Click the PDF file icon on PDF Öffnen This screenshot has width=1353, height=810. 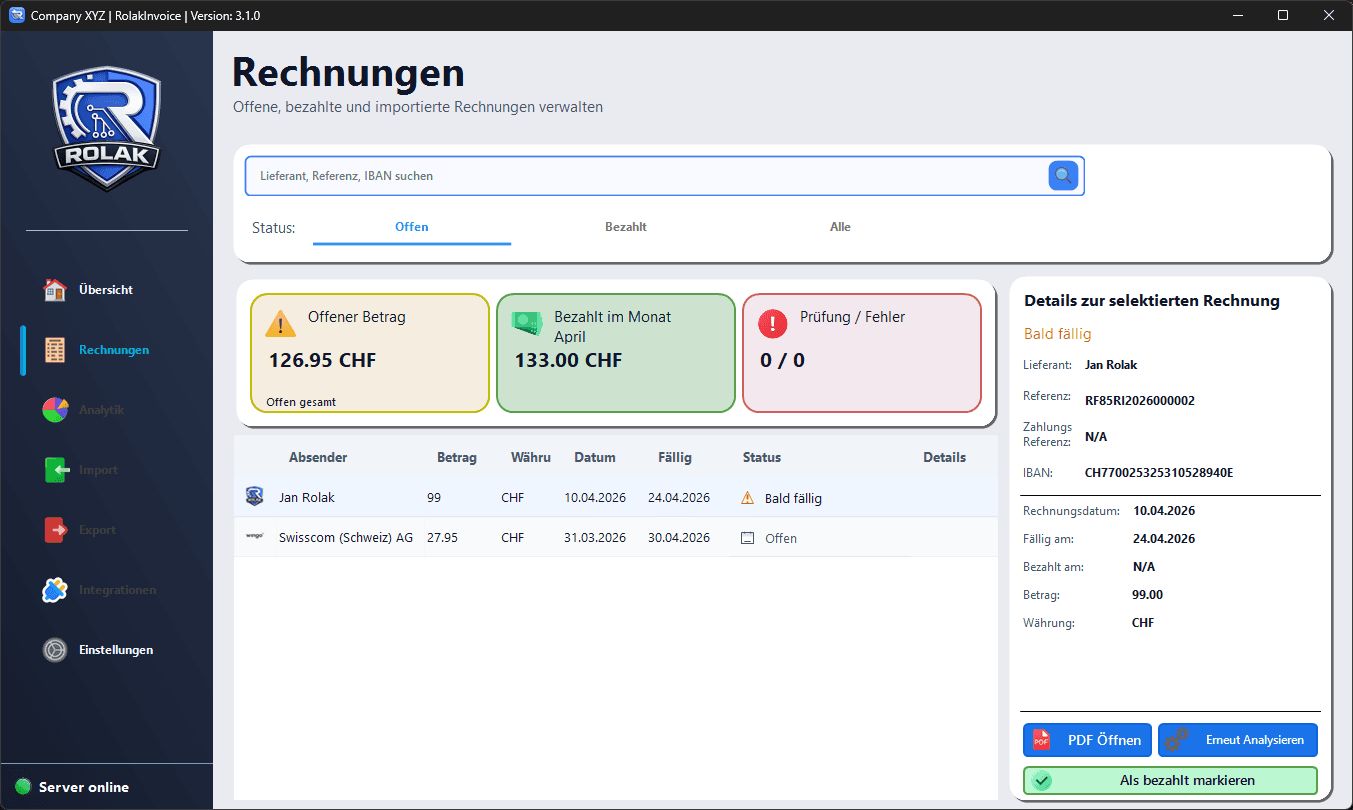coord(1041,740)
